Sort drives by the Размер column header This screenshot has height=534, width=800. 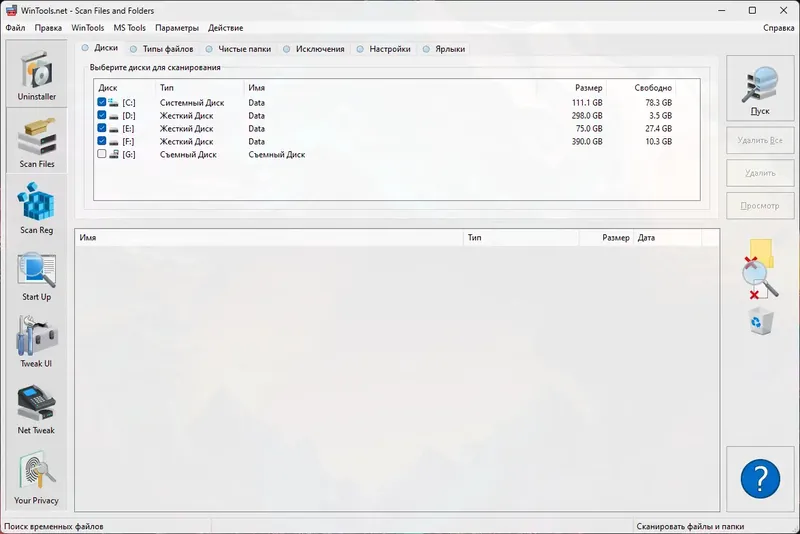pyautogui.click(x=571, y=88)
